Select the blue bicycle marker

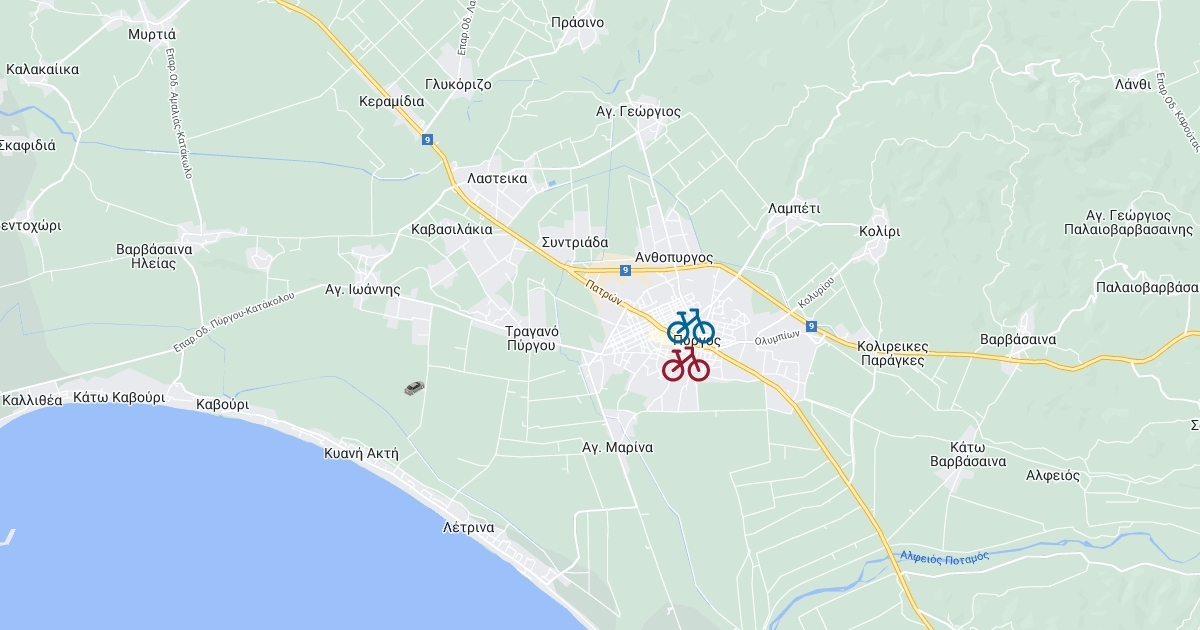click(691, 326)
